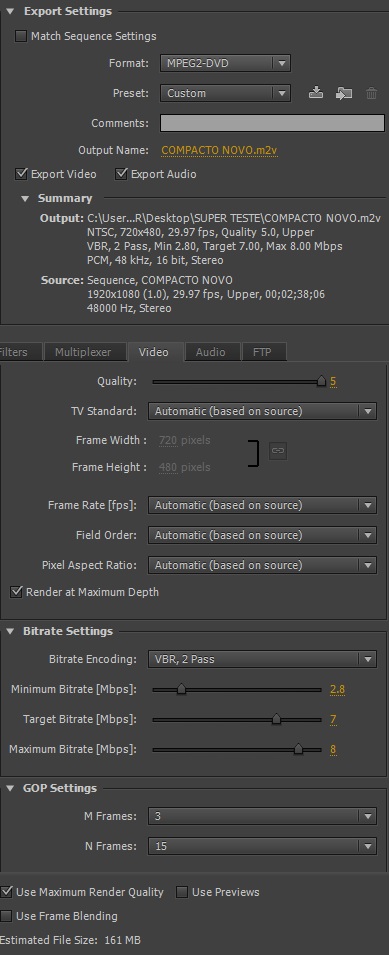Collapse the Export Settings section
The width and height of the screenshot is (389, 955).
pyautogui.click(x=11, y=12)
